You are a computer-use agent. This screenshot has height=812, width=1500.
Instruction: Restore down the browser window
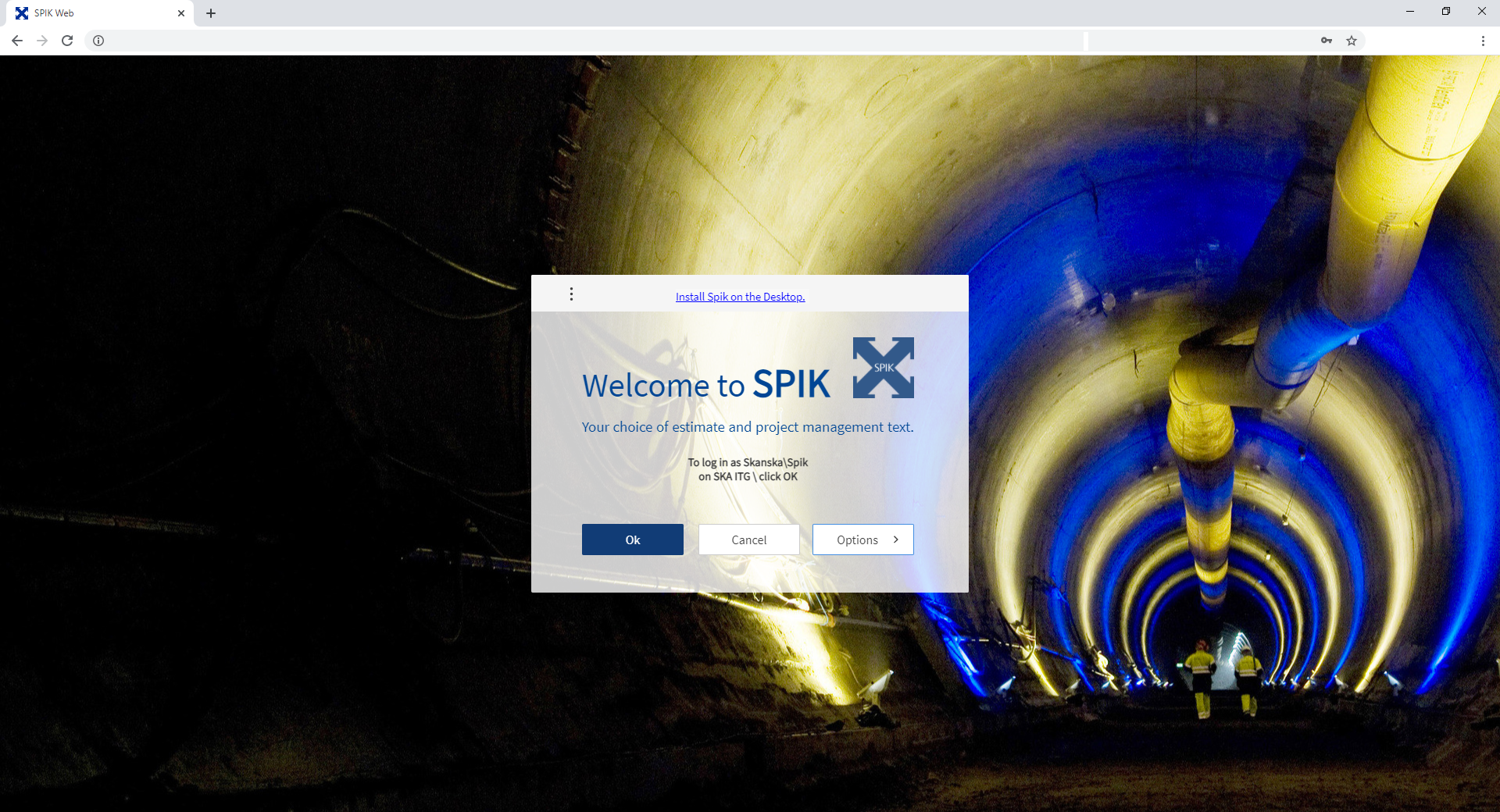coord(1446,11)
